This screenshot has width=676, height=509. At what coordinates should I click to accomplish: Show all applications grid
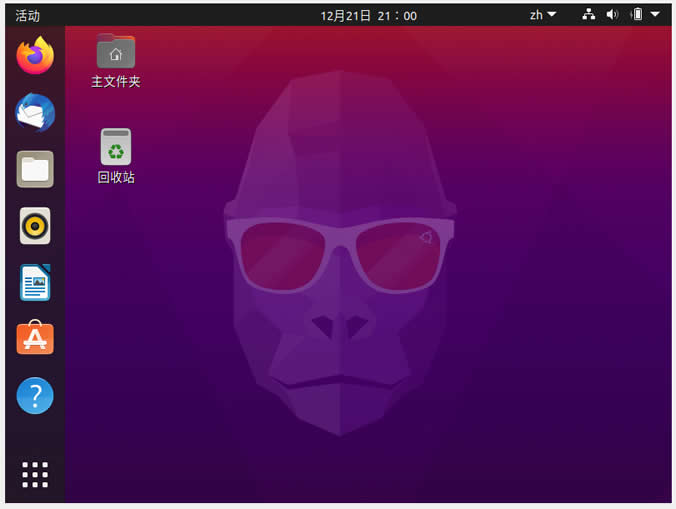point(35,475)
